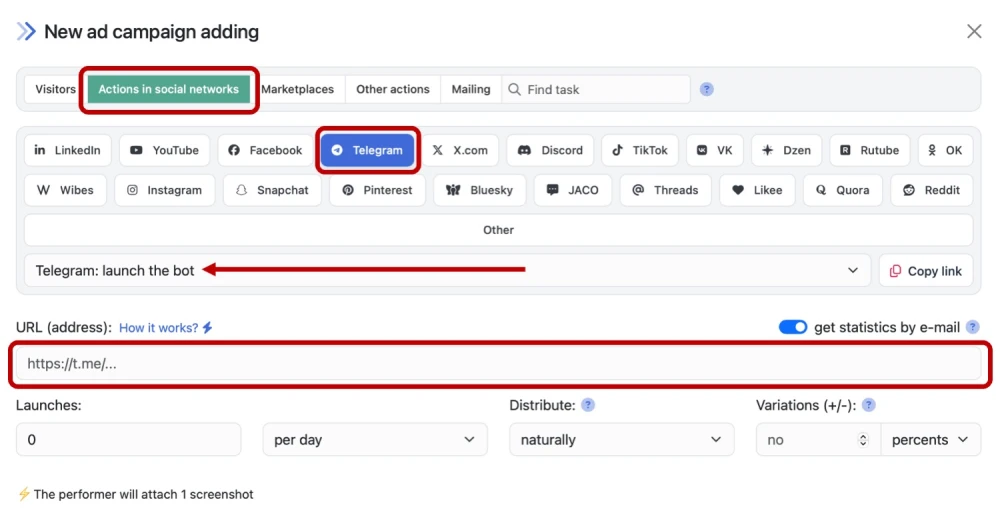Choose the YouTube network button
The width and height of the screenshot is (1000, 515).
point(165,150)
